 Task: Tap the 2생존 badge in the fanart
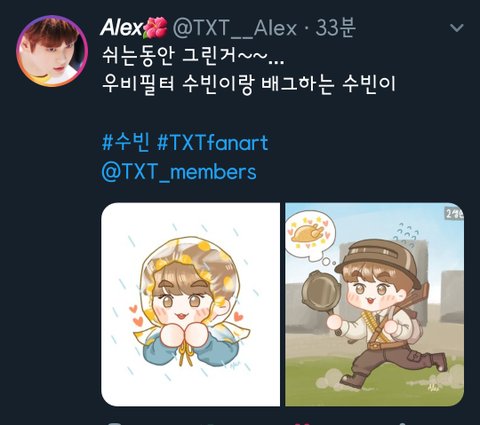(454, 214)
